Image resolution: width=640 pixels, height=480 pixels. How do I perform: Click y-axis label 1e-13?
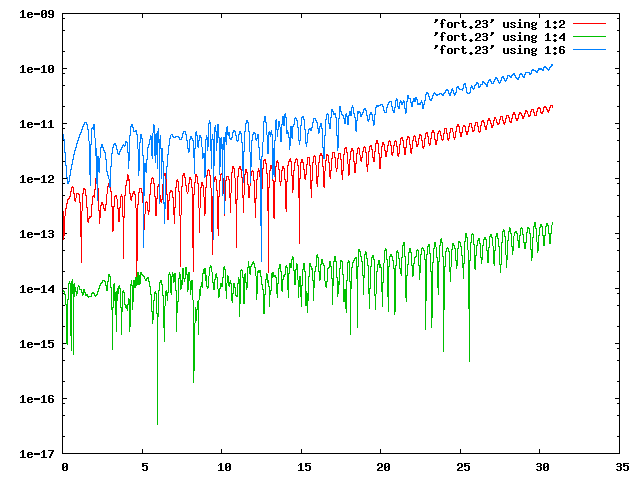(37, 234)
